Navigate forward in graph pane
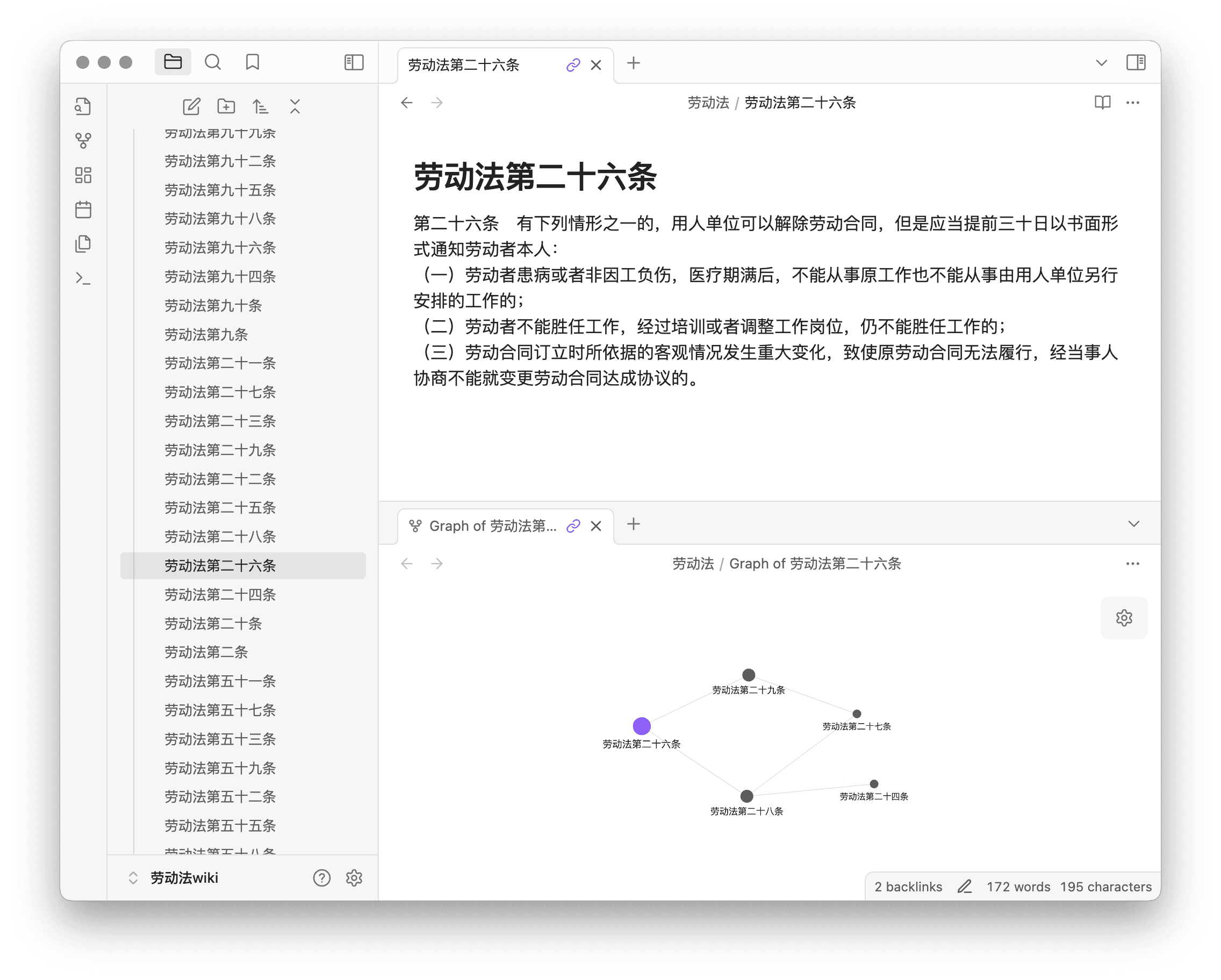The image size is (1221, 980). [x=436, y=563]
